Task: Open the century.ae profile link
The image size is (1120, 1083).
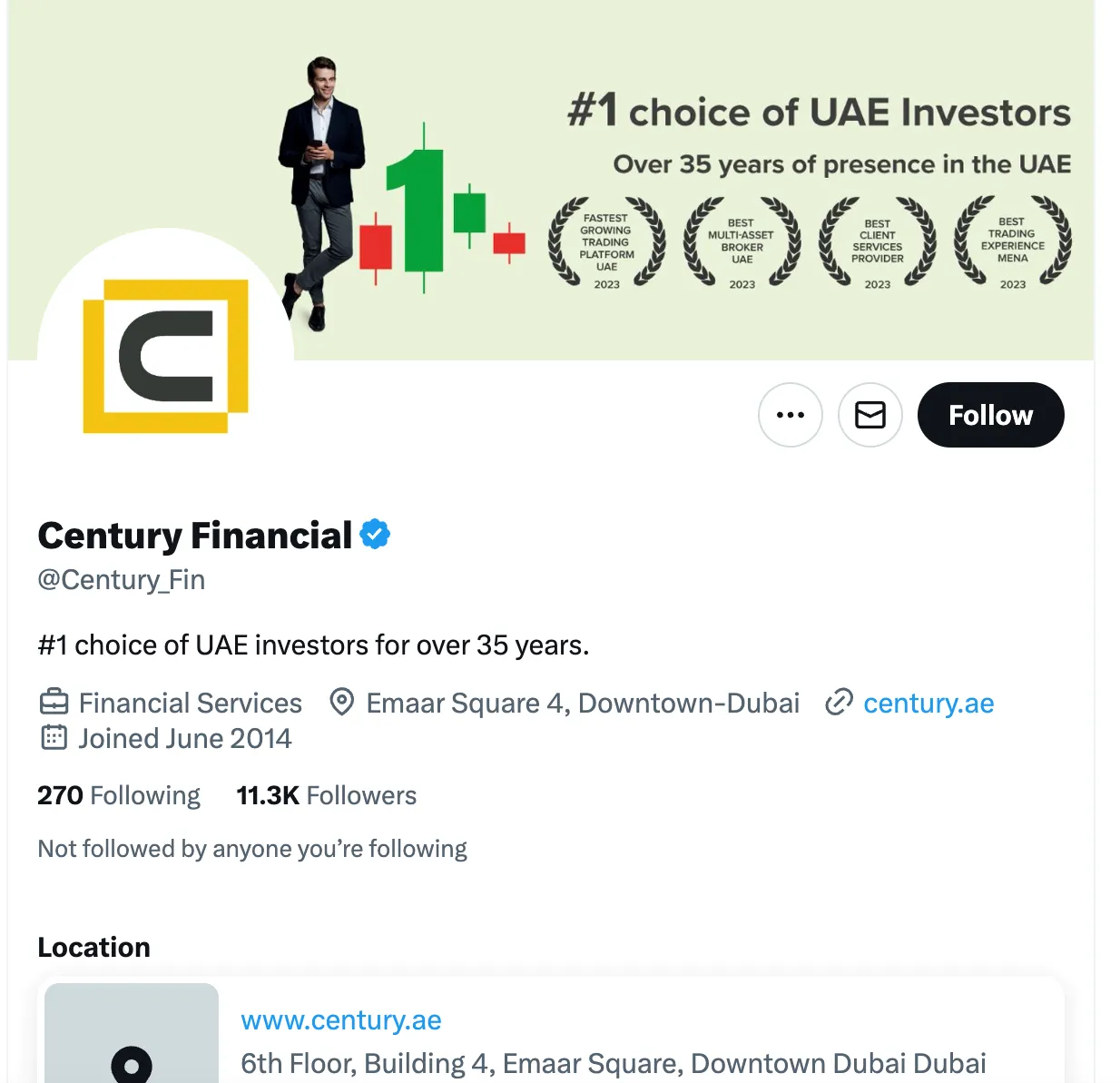Action: [x=928, y=703]
